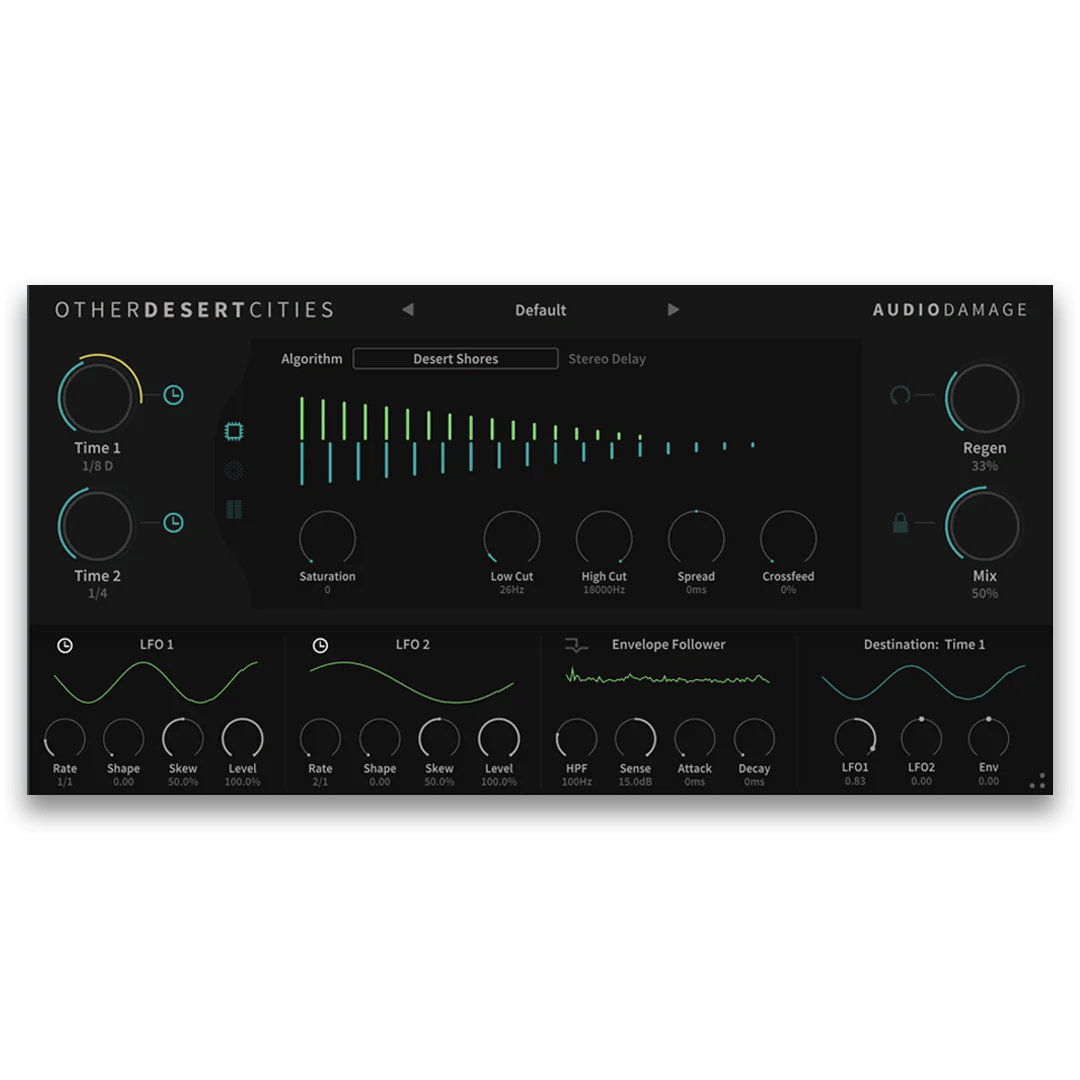The image size is (1080, 1080).
Task: Click the Sense value 15.0dB
Action: 635,782
